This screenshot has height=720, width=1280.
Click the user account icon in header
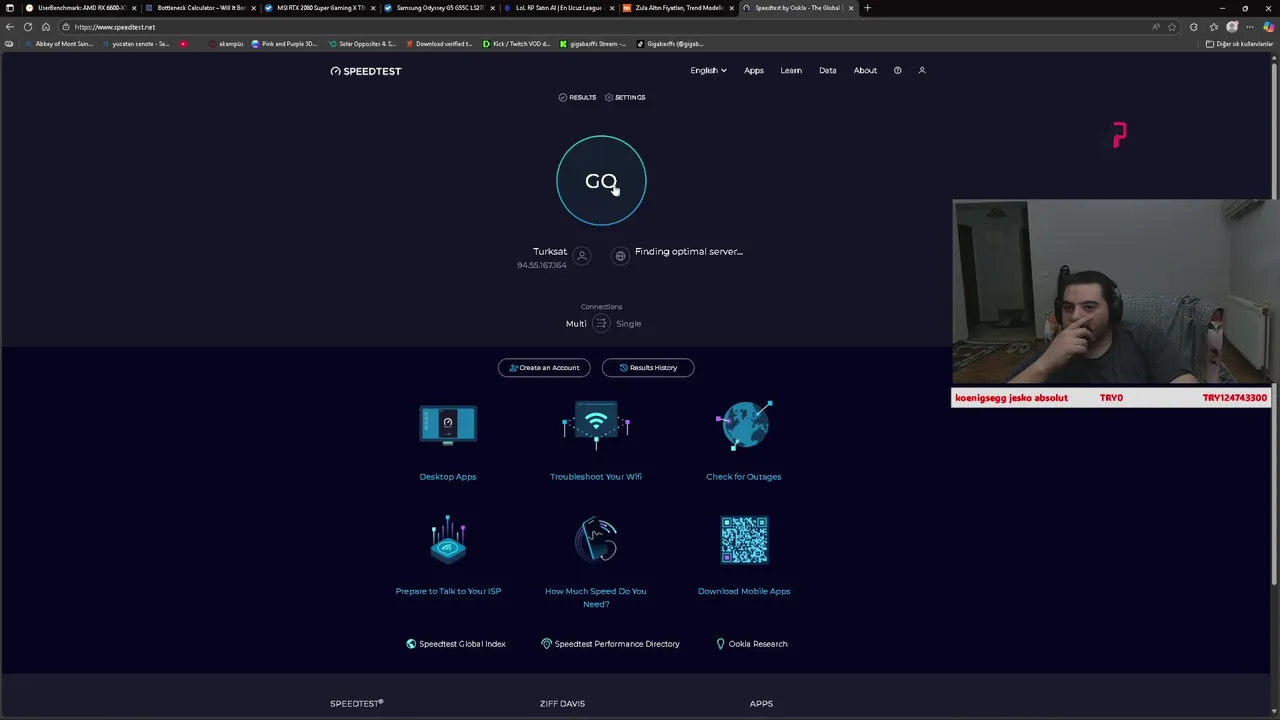(x=922, y=71)
